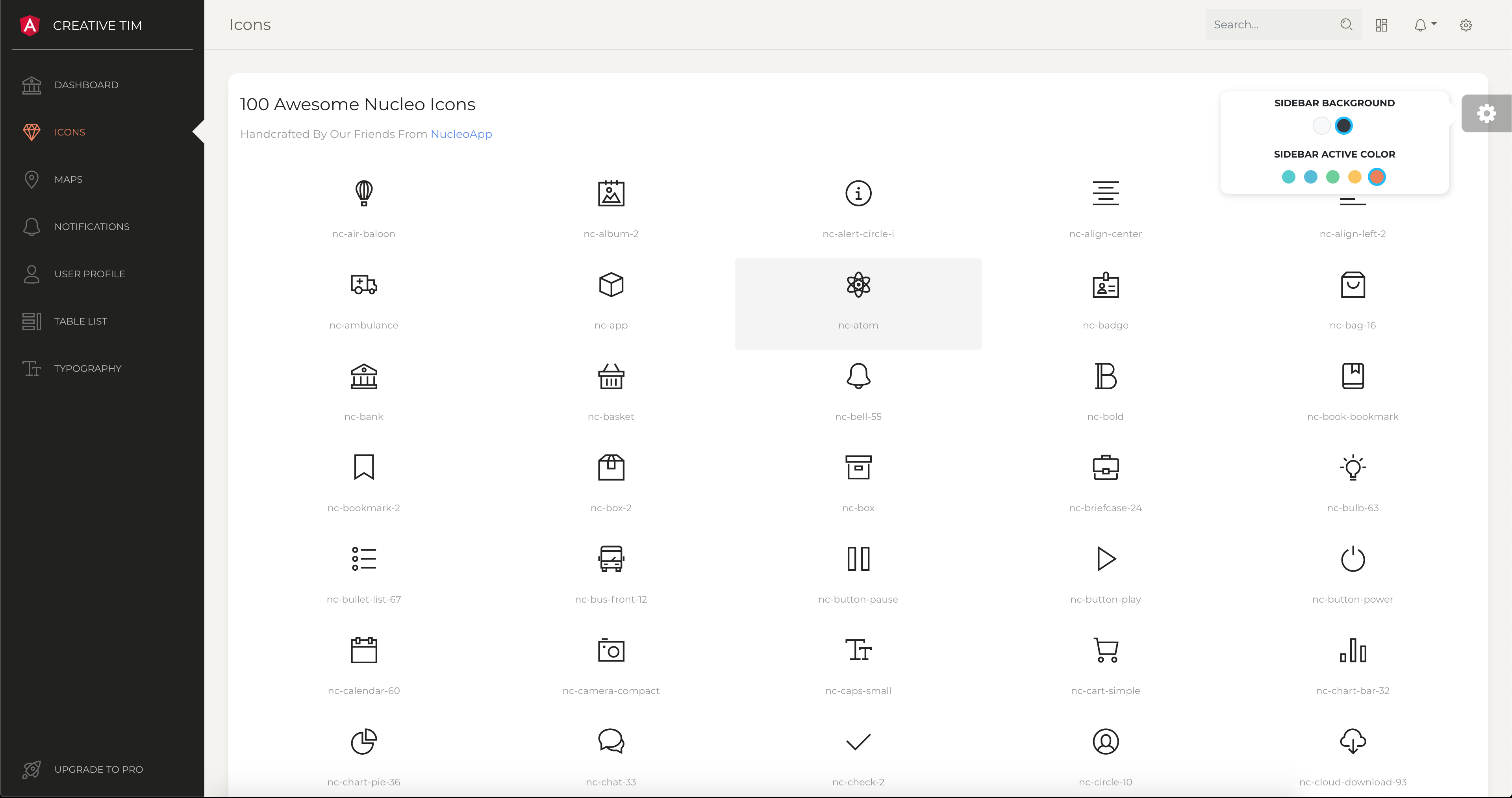Viewport: 1512px width, 798px height.
Task: Click the nc-cloud-download-93 icon
Action: pos(1353,742)
